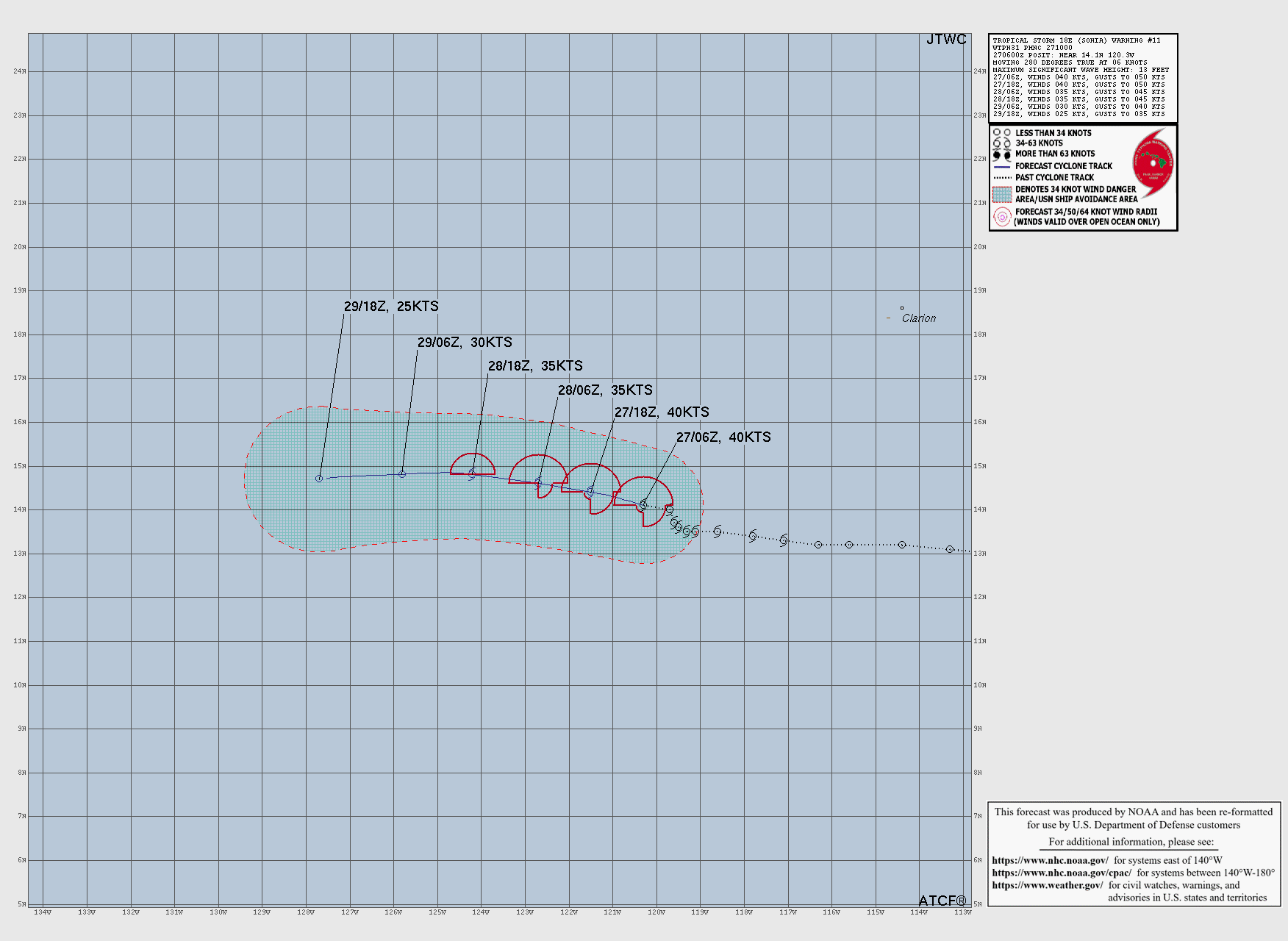Click the Tropical Storm 18E Sonia warning header
This screenshot has height=941, width=1288.
(x=1076, y=40)
